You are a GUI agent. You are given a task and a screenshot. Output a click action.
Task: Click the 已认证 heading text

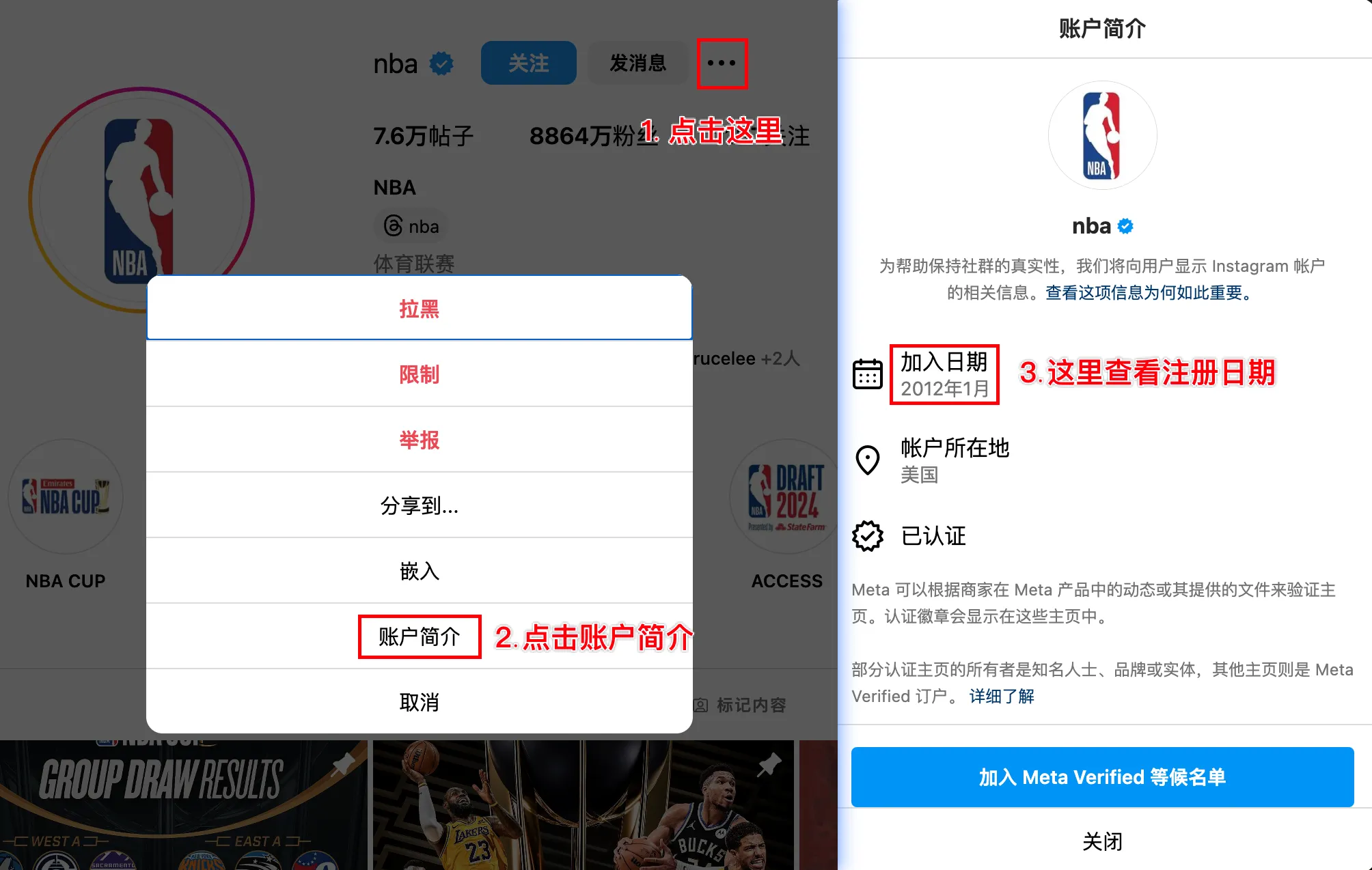pos(933,536)
